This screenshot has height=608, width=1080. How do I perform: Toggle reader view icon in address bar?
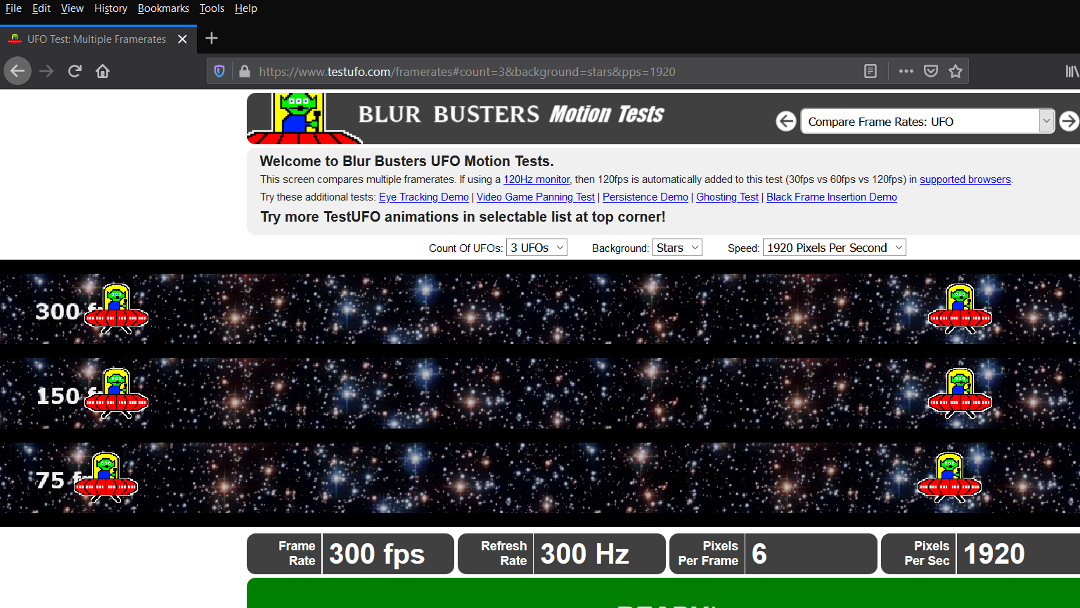click(871, 71)
